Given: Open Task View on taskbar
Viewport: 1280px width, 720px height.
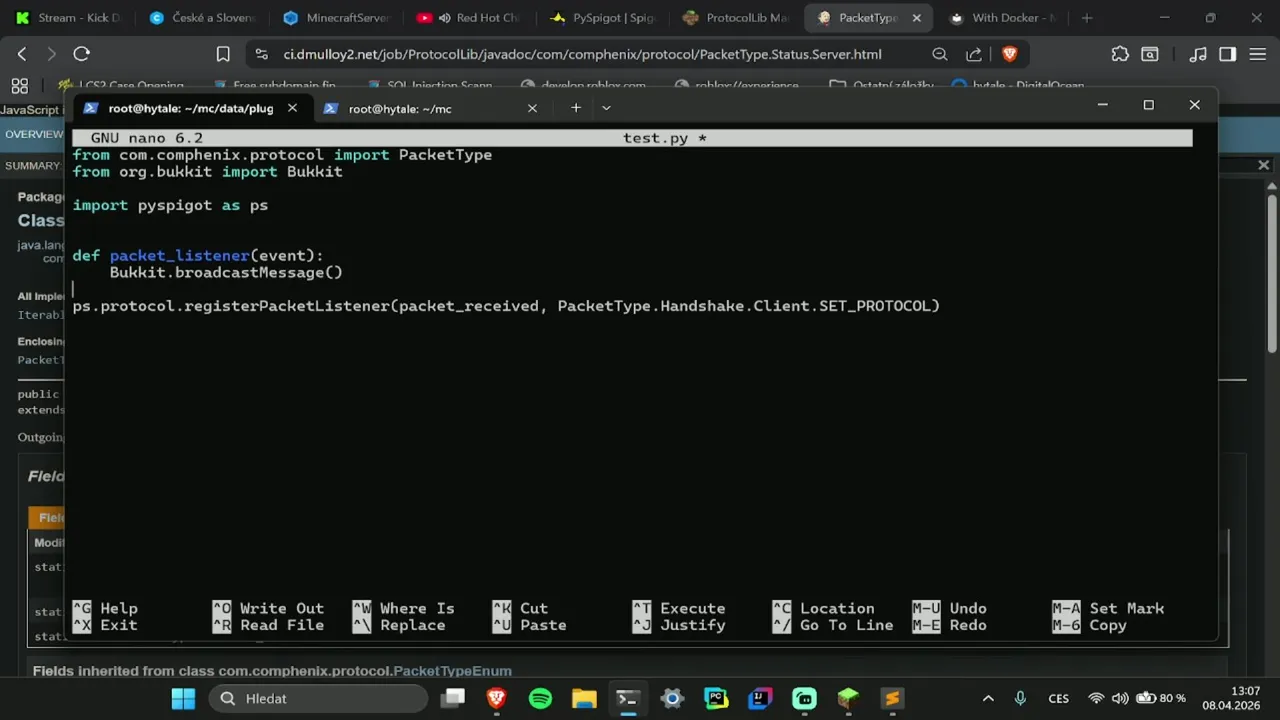Looking at the screenshot, I should (453, 698).
